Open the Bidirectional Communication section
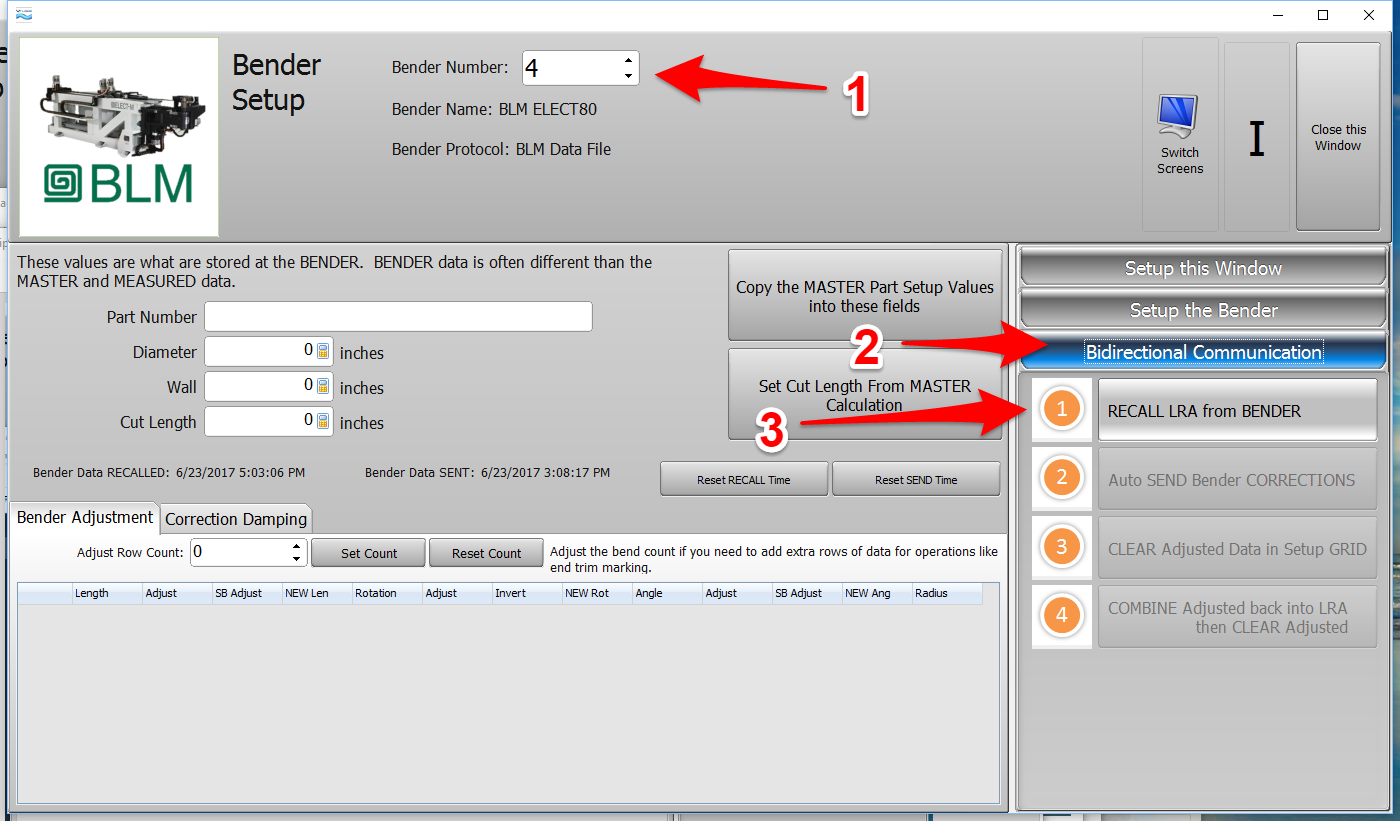The image size is (1400, 821). (1202, 352)
